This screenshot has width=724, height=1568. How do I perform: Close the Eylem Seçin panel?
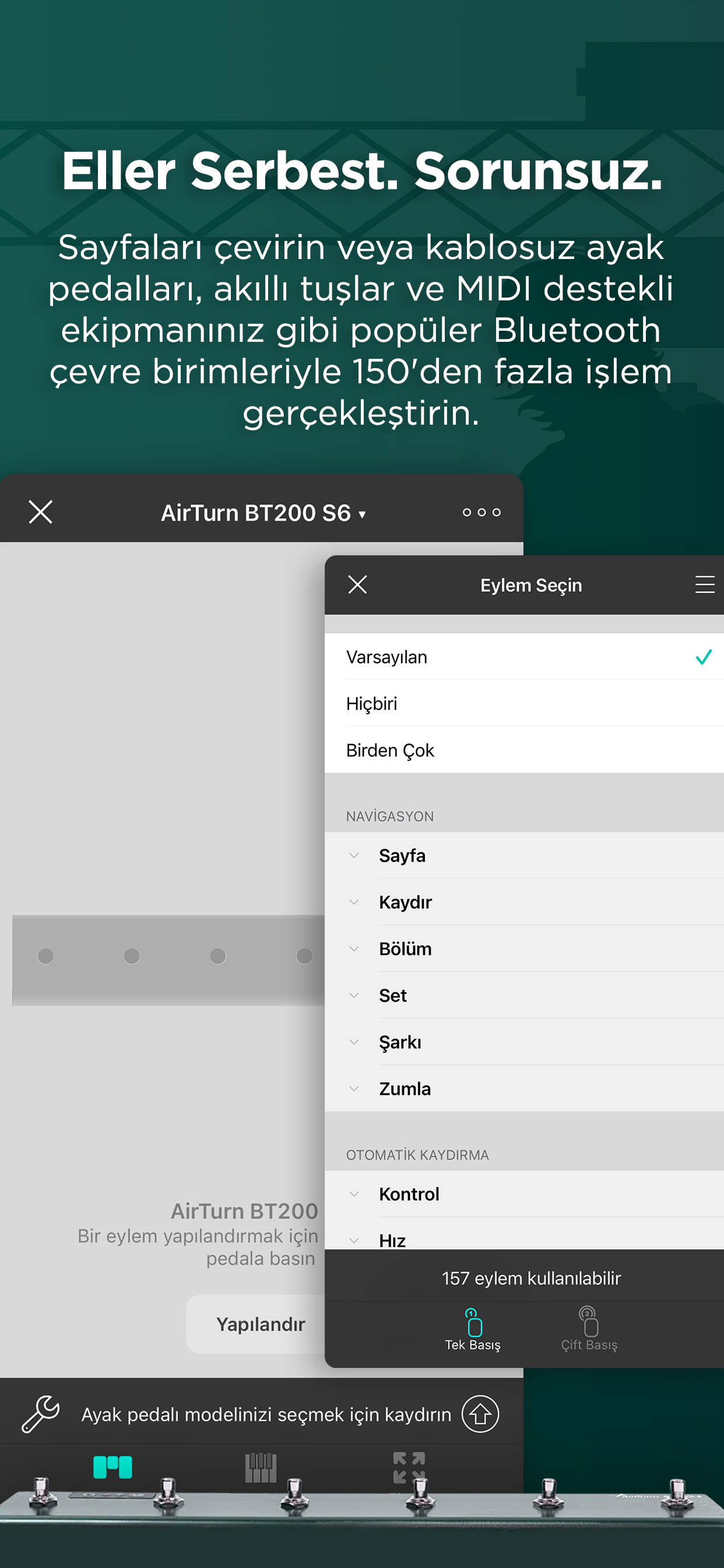[x=358, y=584]
